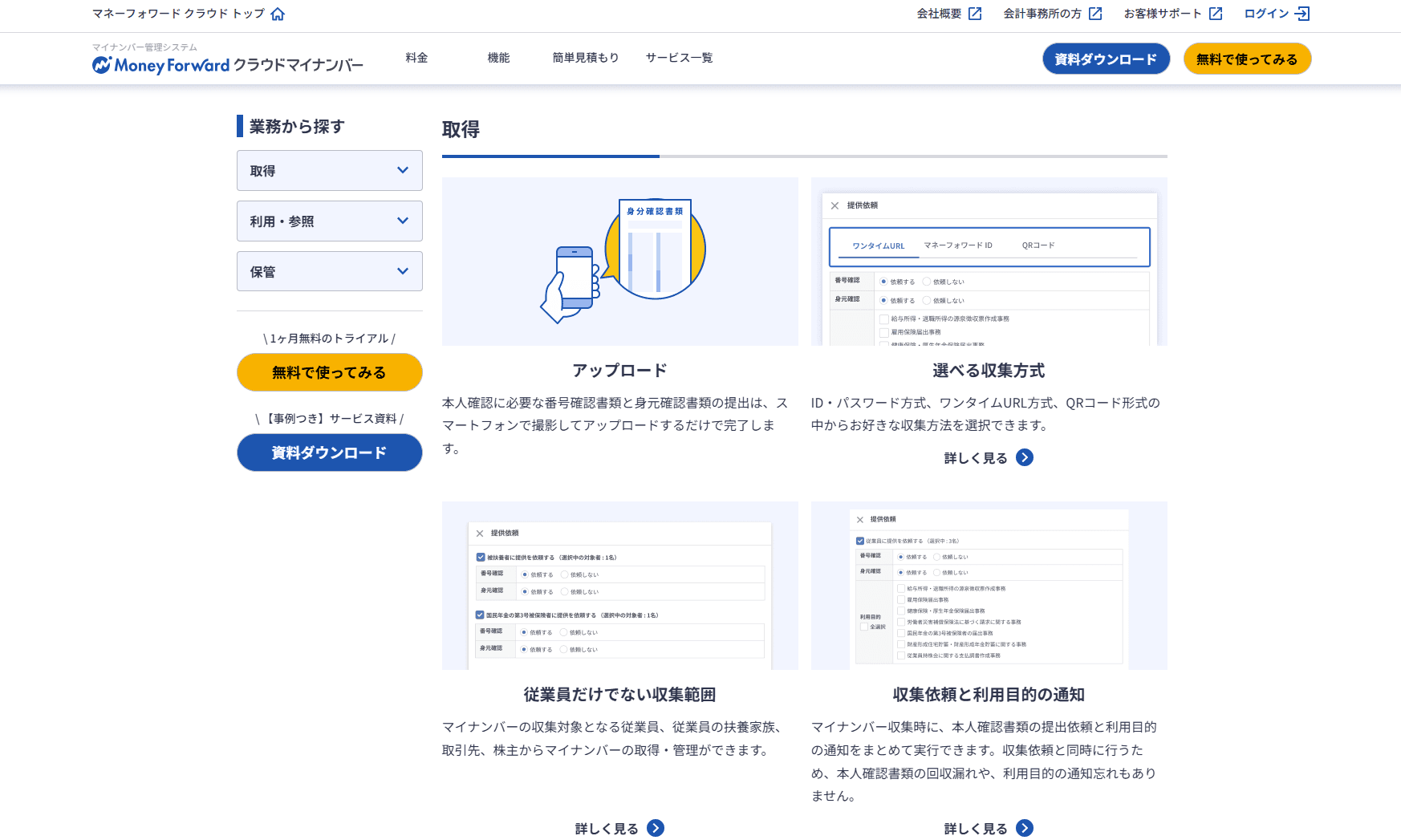Click the arrow icon of 選べる収集方式 詳しく見る
The width and height of the screenshot is (1401, 840).
point(1025,457)
